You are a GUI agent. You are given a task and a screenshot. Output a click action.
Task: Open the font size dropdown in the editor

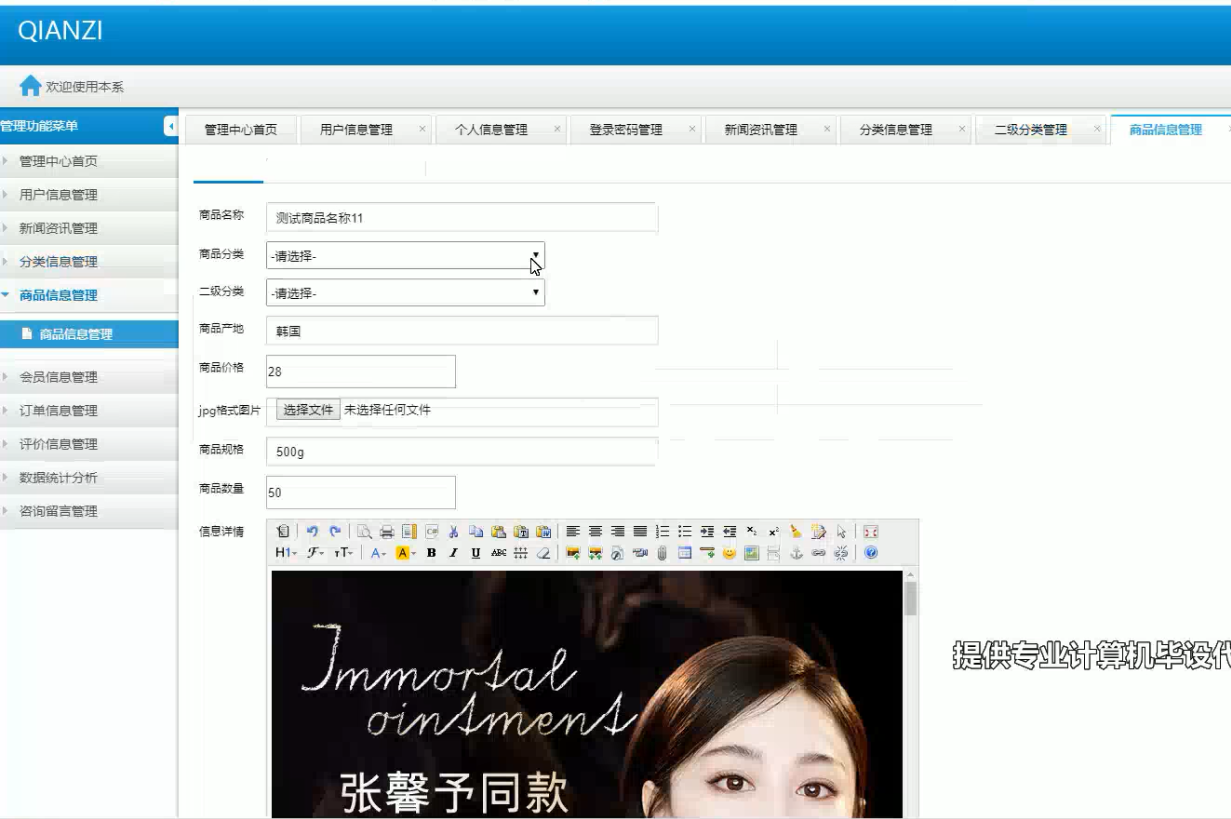(344, 553)
